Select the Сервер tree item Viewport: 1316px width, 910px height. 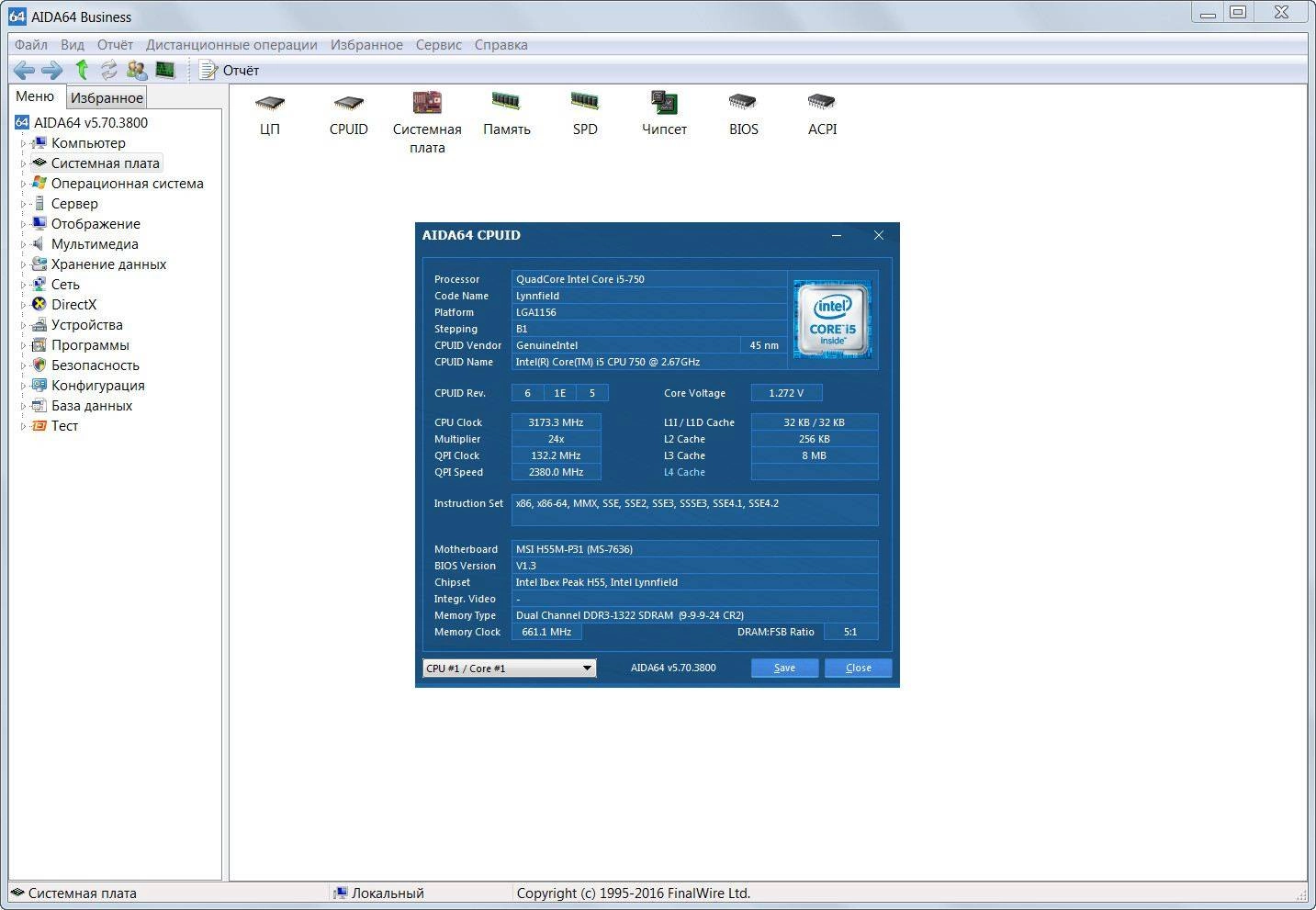click(x=74, y=204)
